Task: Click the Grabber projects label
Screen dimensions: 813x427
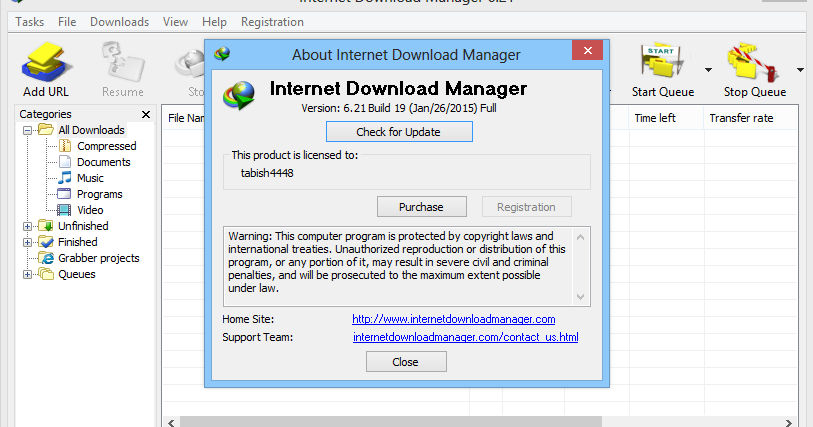Action: 99,258
